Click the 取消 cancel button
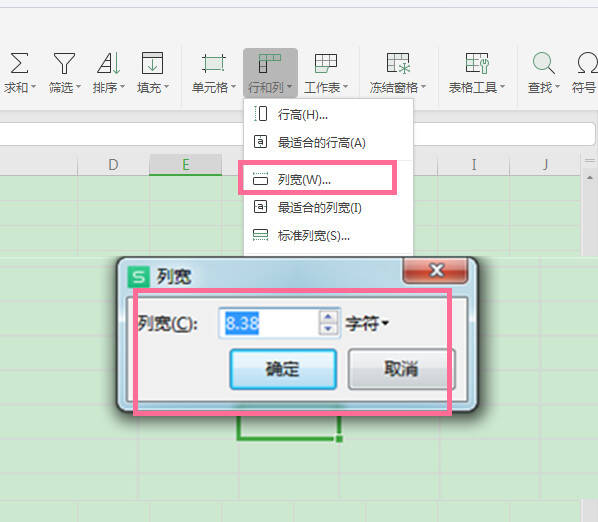This screenshot has height=522, width=598. (401, 369)
